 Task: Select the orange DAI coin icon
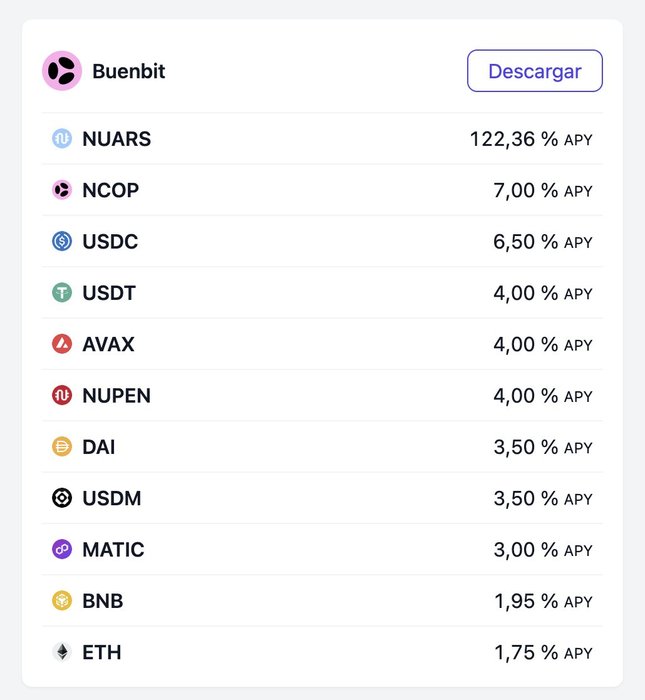pos(62,446)
